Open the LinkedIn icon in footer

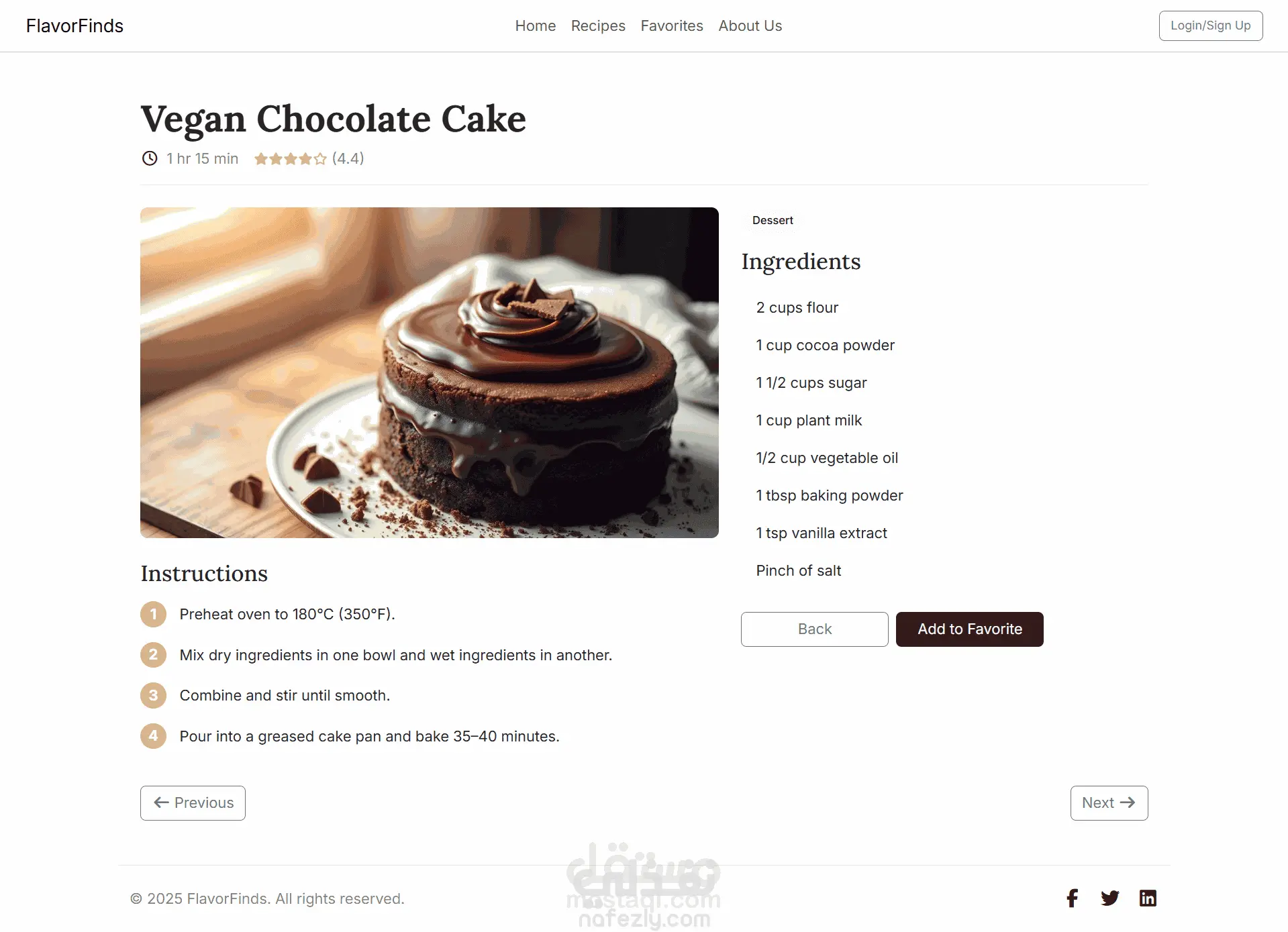pyautogui.click(x=1148, y=898)
